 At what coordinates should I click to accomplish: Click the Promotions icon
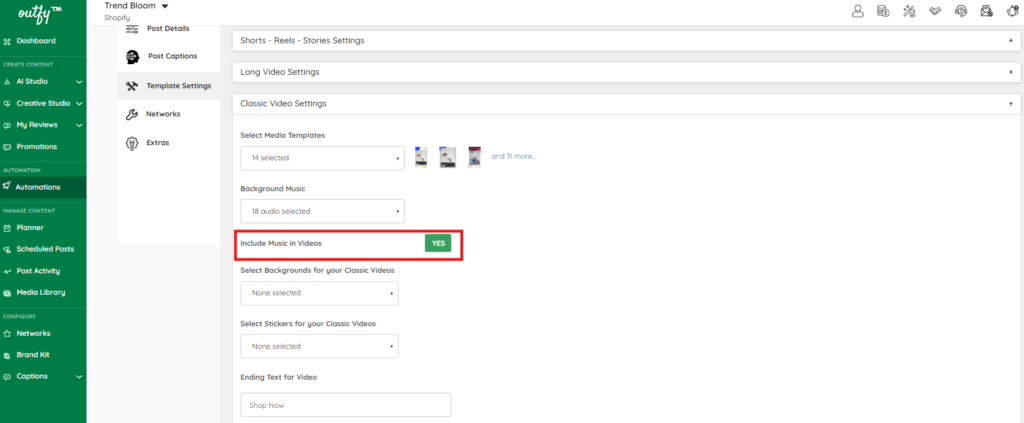pos(7,147)
